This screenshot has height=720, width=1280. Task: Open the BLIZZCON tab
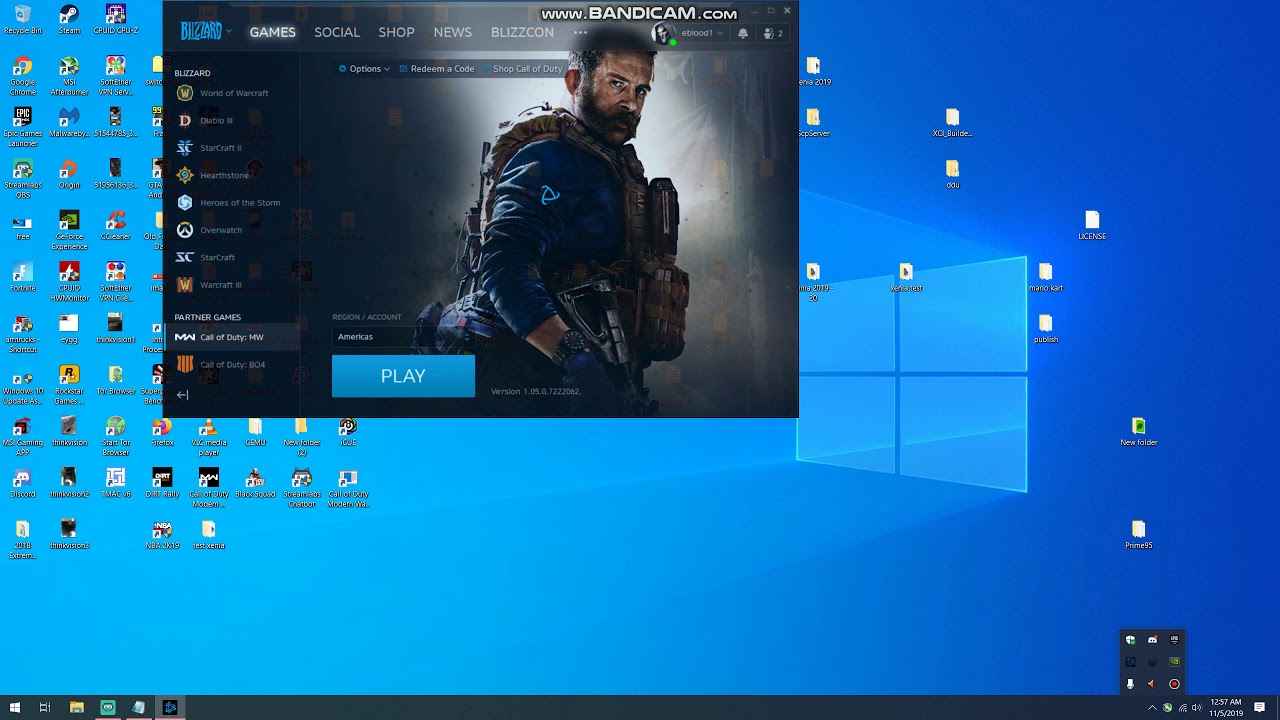tap(522, 32)
